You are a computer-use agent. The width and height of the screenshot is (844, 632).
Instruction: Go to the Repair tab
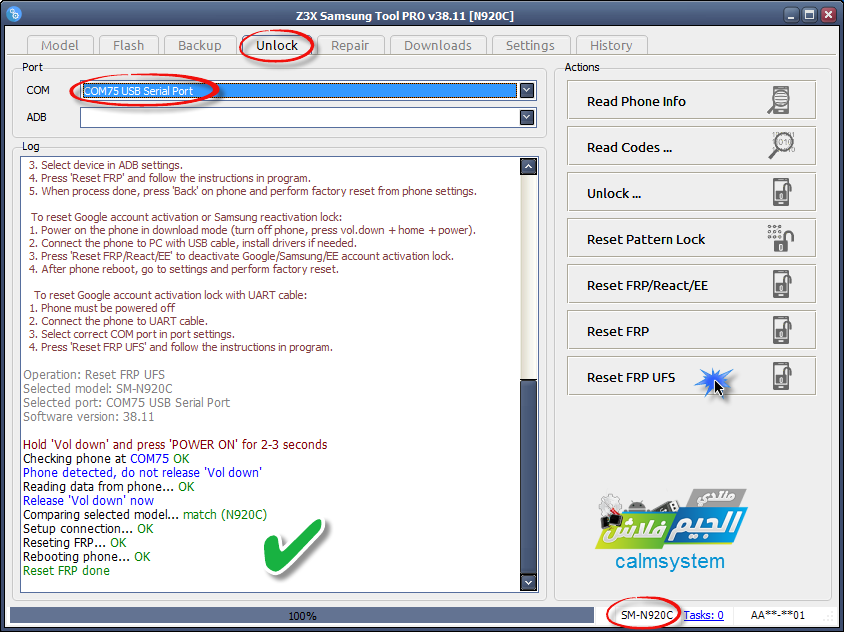(350, 45)
